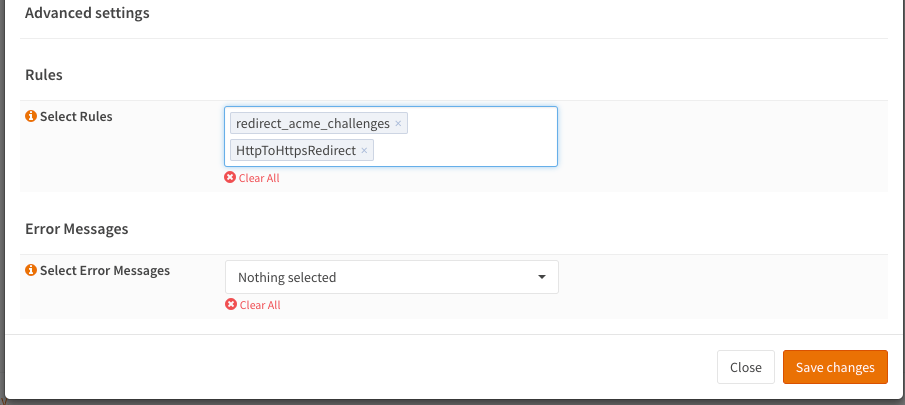Click the Error Messages section heading
Viewport: 905px width, 405px height.
coord(77,228)
